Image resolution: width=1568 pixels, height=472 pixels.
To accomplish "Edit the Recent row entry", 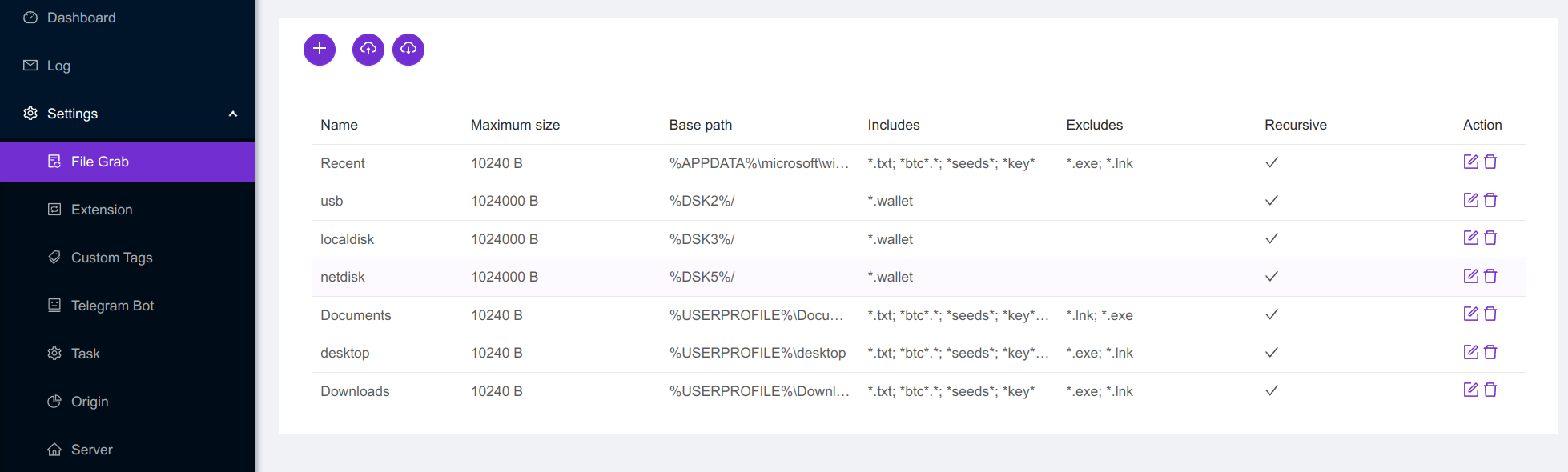I will 1470,162.
